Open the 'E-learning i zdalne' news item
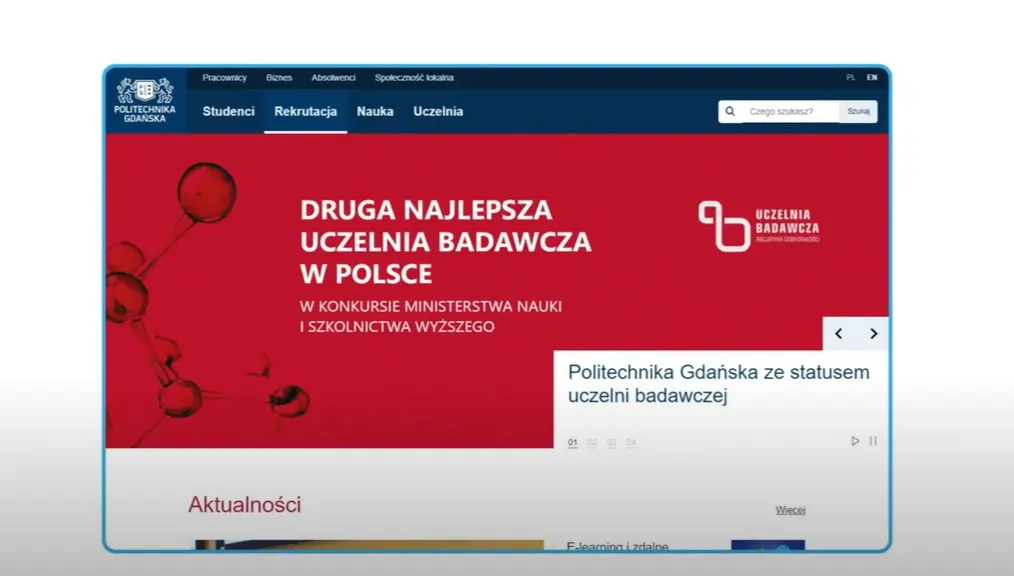The image size is (1014, 576). (x=618, y=546)
